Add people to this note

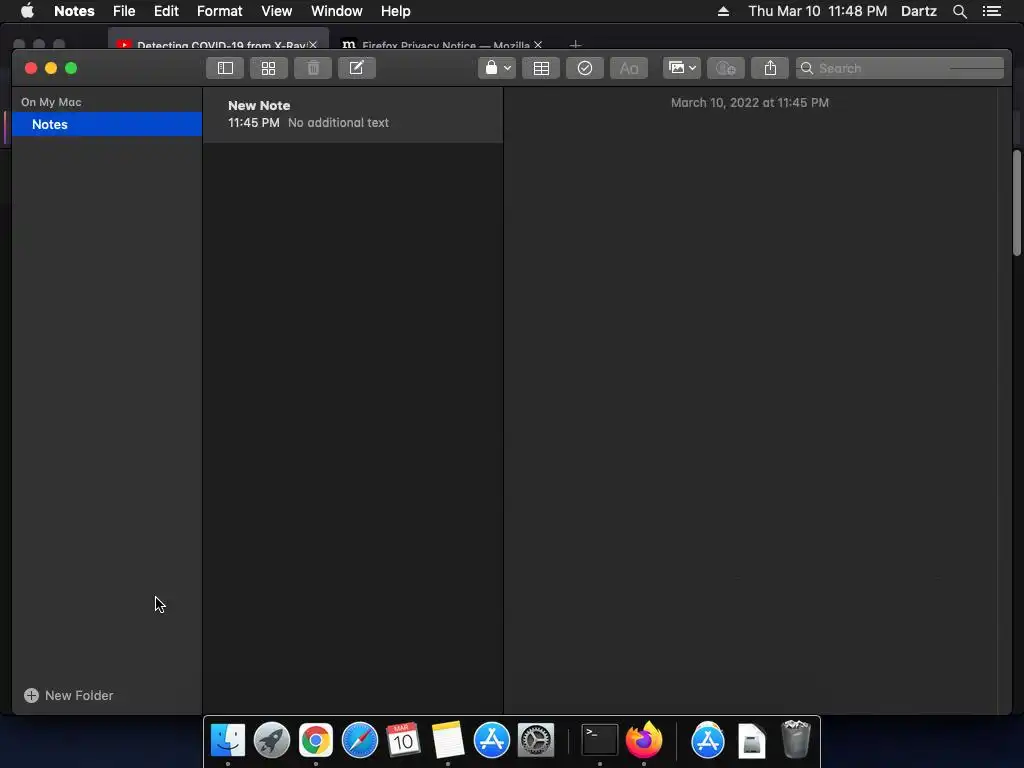(726, 68)
